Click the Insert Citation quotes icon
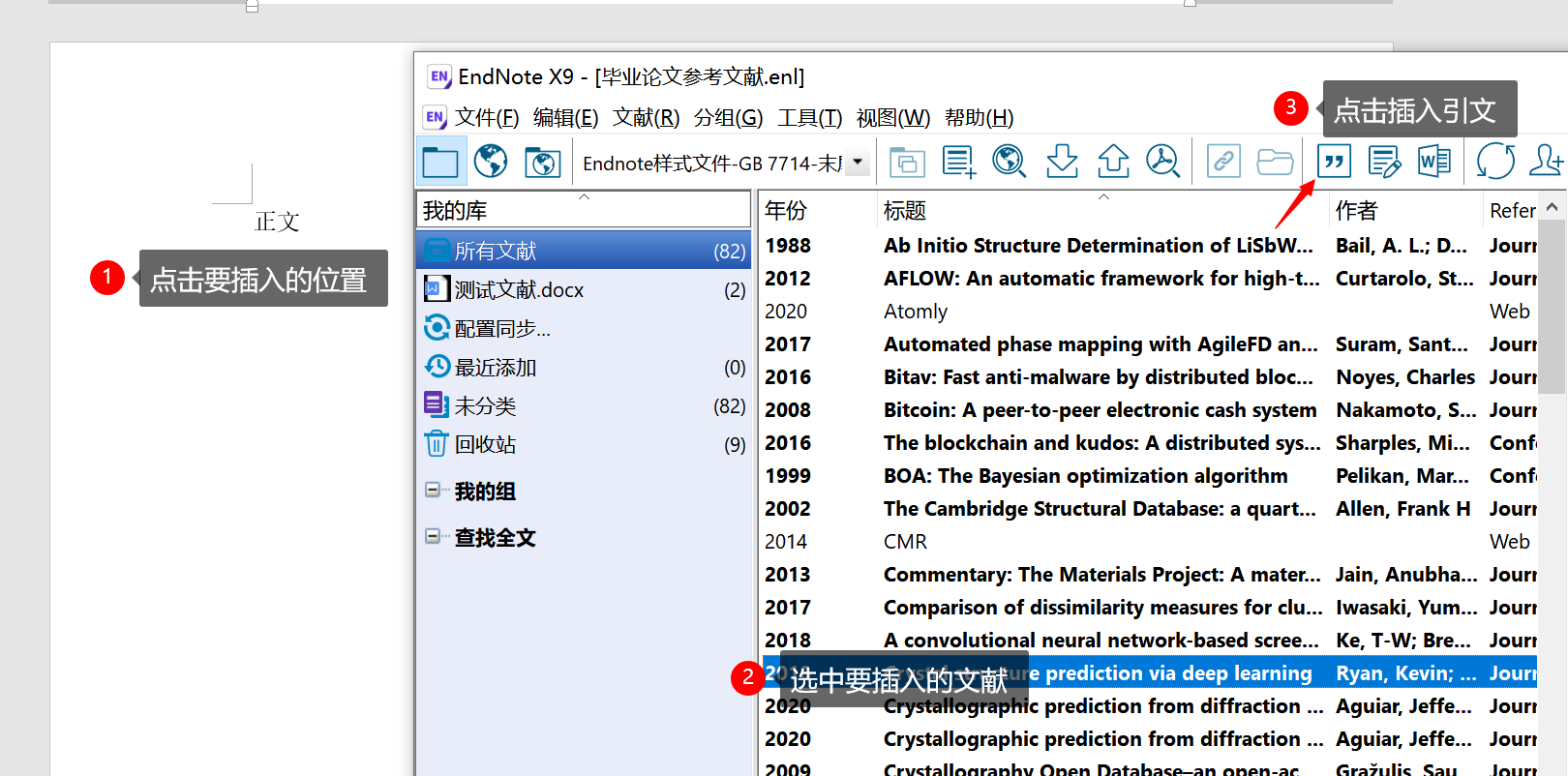This screenshot has height=776, width=1568. click(x=1334, y=162)
